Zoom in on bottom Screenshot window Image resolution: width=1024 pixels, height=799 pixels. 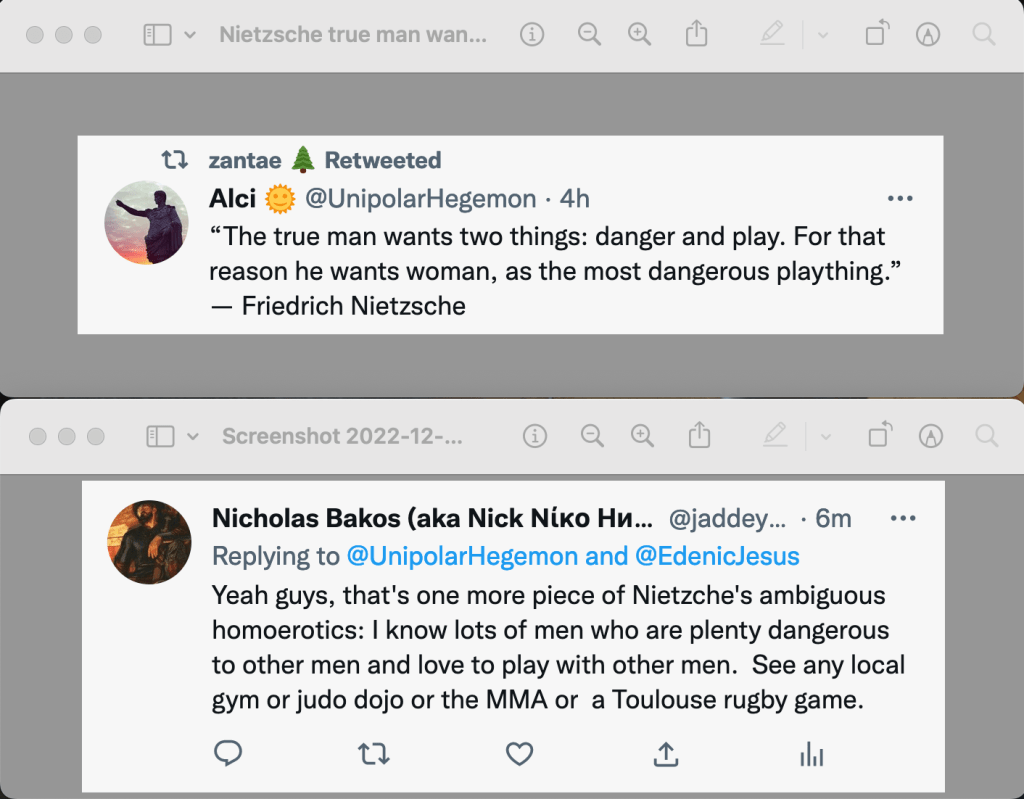click(642, 436)
